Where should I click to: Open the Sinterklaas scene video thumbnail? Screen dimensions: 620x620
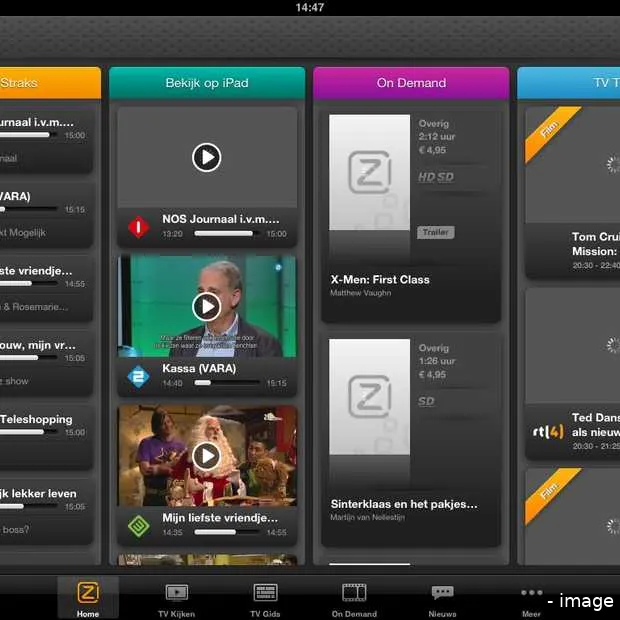click(x=207, y=456)
